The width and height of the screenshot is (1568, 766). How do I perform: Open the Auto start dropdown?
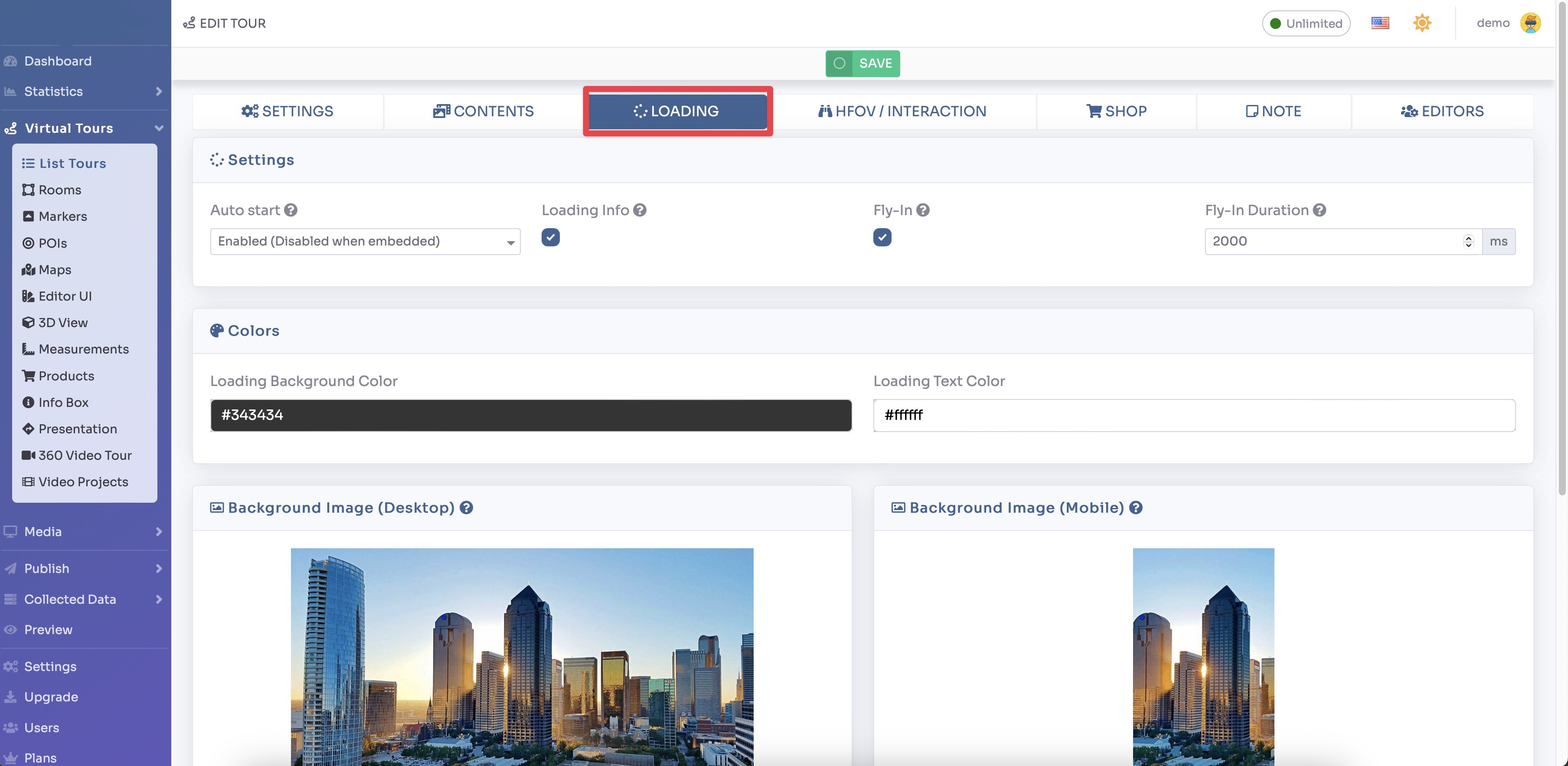365,241
